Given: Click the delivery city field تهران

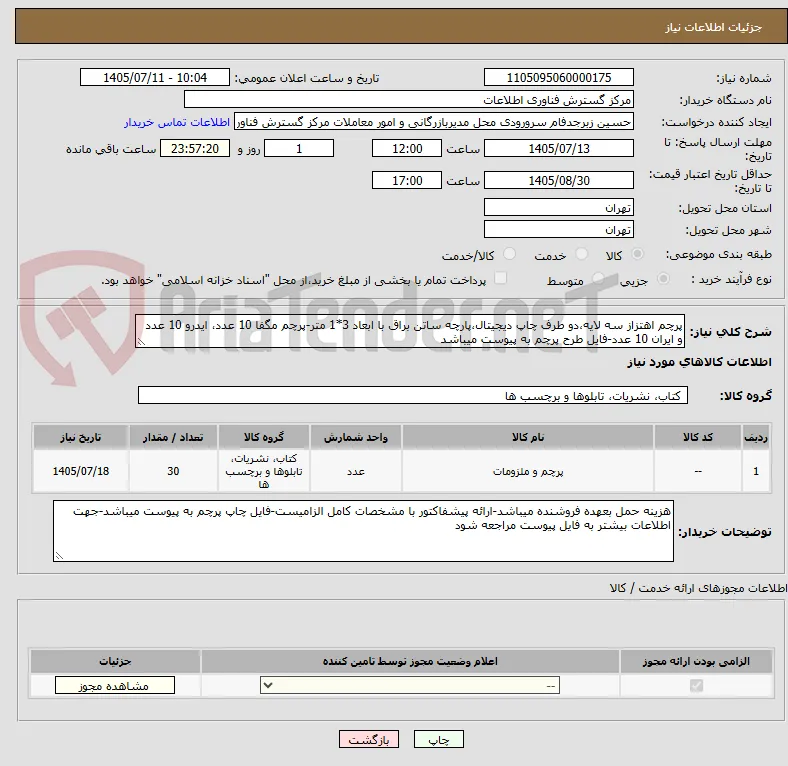Looking at the screenshot, I should coord(558,229).
